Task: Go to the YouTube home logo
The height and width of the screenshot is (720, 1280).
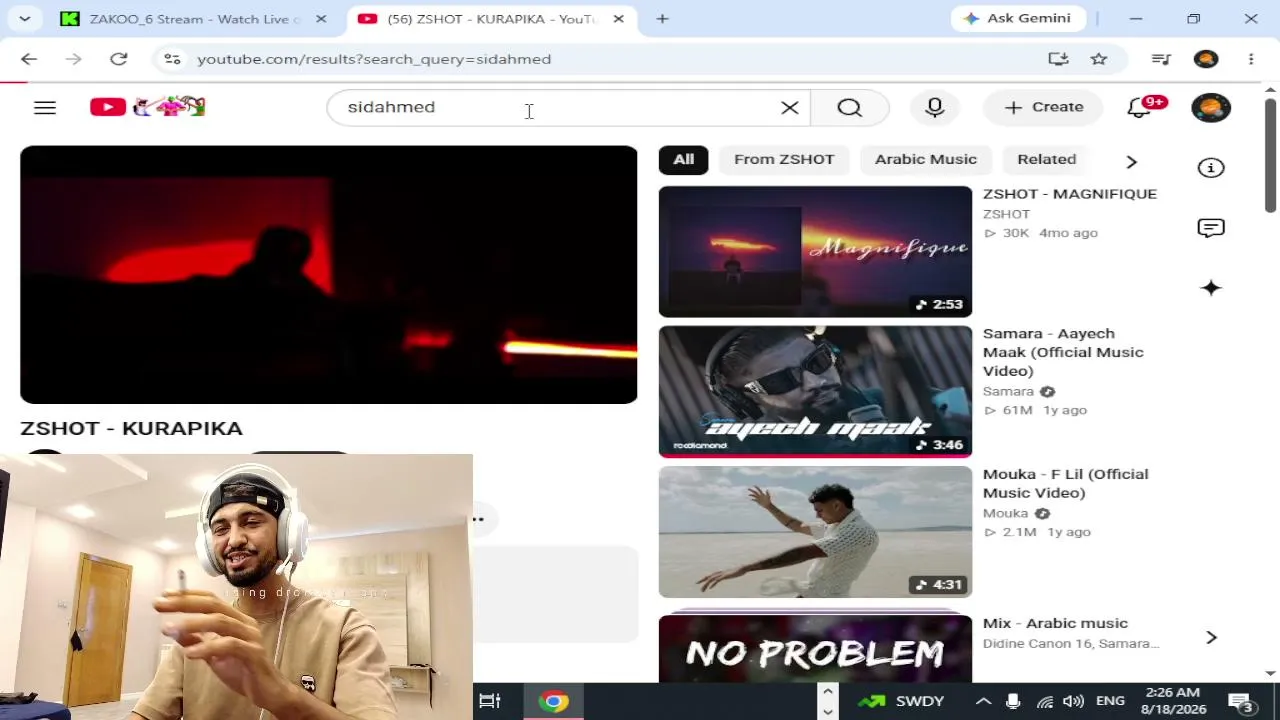Action: pyautogui.click(x=147, y=107)
